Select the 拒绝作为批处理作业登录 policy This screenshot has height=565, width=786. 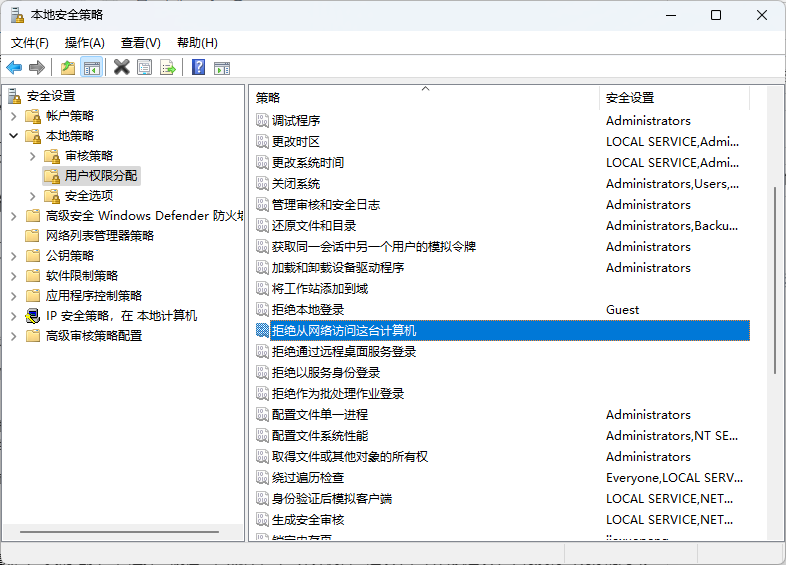coord(338,394)
